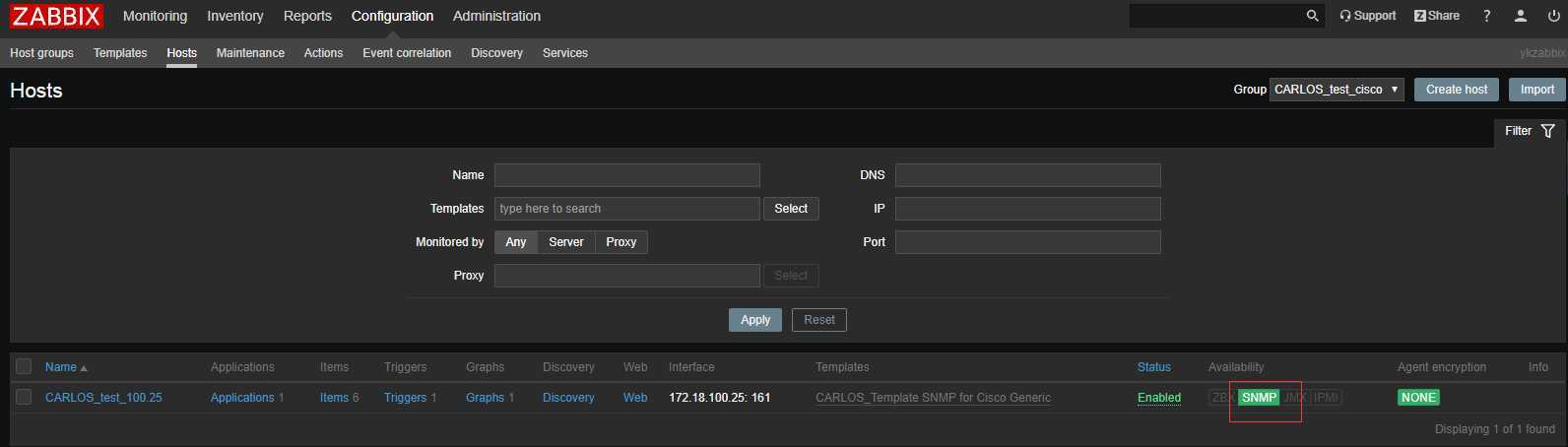Go to Discovery submenu
The image size is (1568, 447).
pos(496,53)
